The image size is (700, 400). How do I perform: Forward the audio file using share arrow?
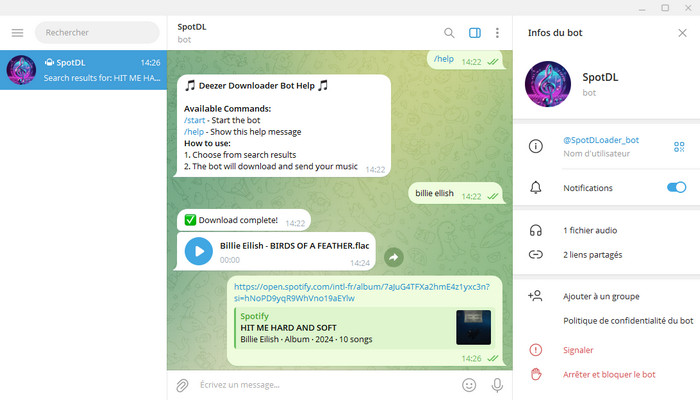[394, 257]
